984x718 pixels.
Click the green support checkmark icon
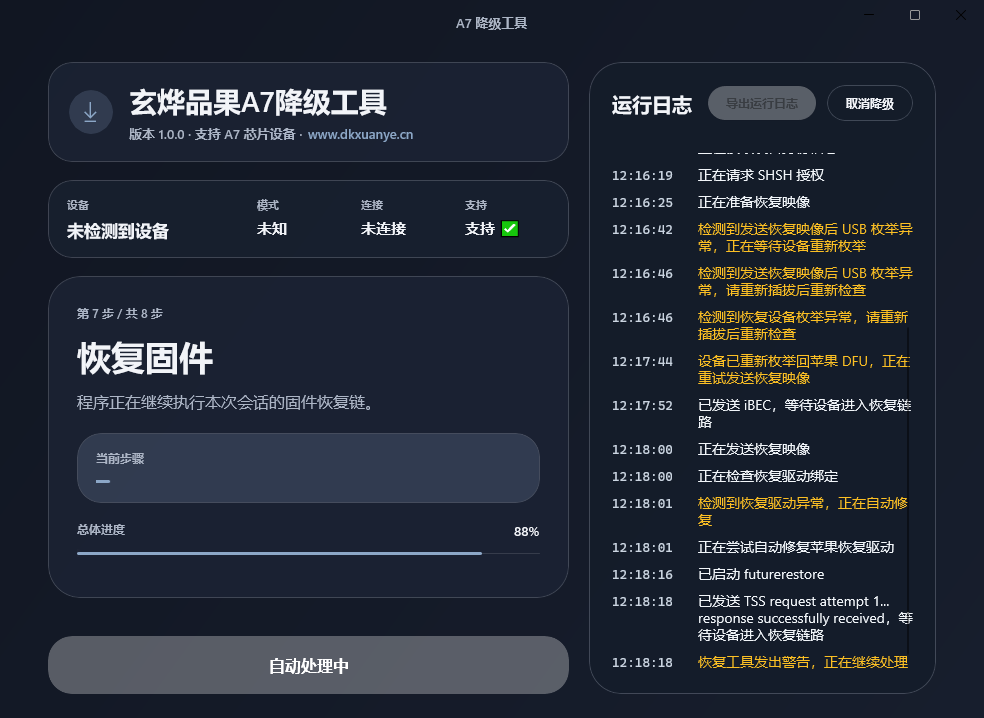[510, 229]
